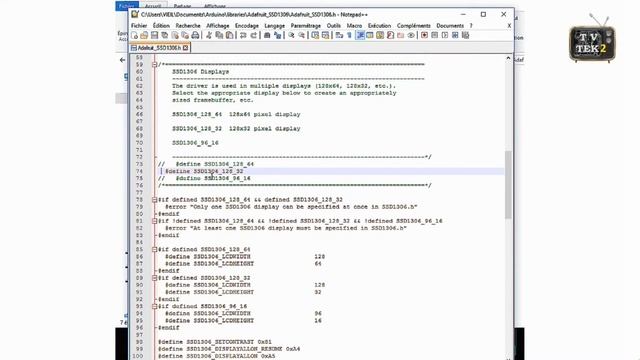640x360 pixels.
Task: Open the Compléments menu
Action: pyautogui.click(x=413, y=25)
